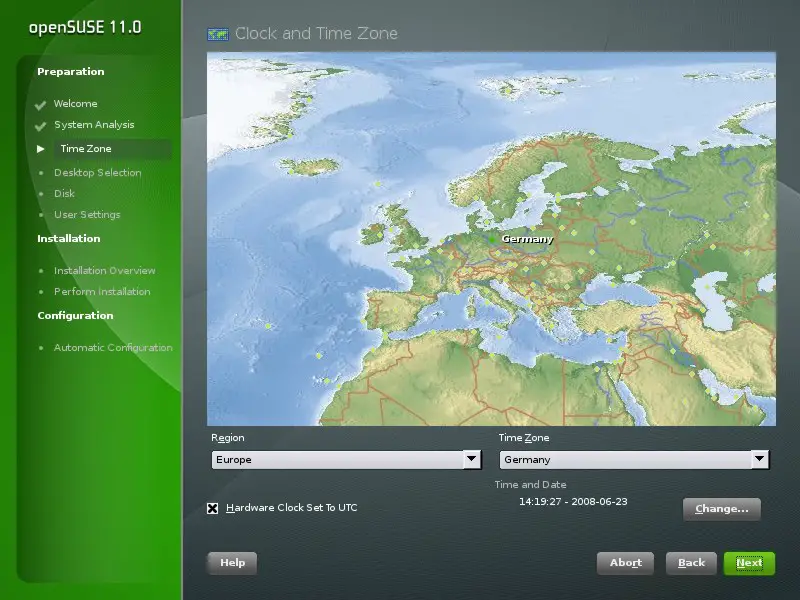Click the Time and Date label

pos(530,485)
